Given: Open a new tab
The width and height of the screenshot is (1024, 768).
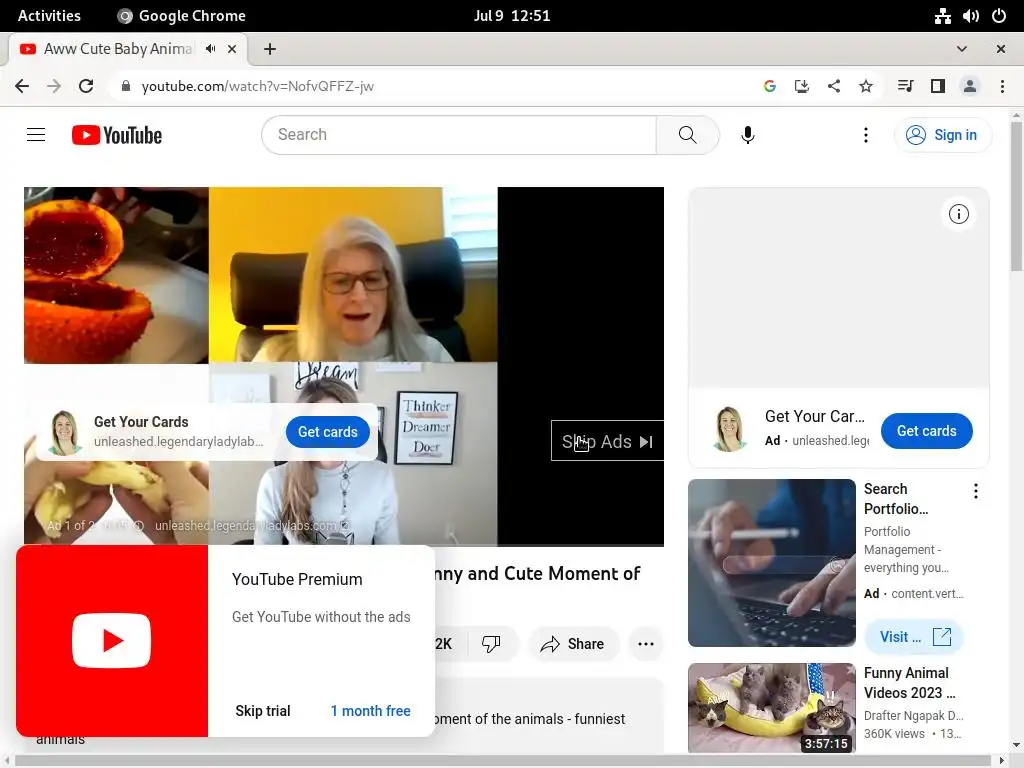Looking at the screenshot, I should click(270, 49).
